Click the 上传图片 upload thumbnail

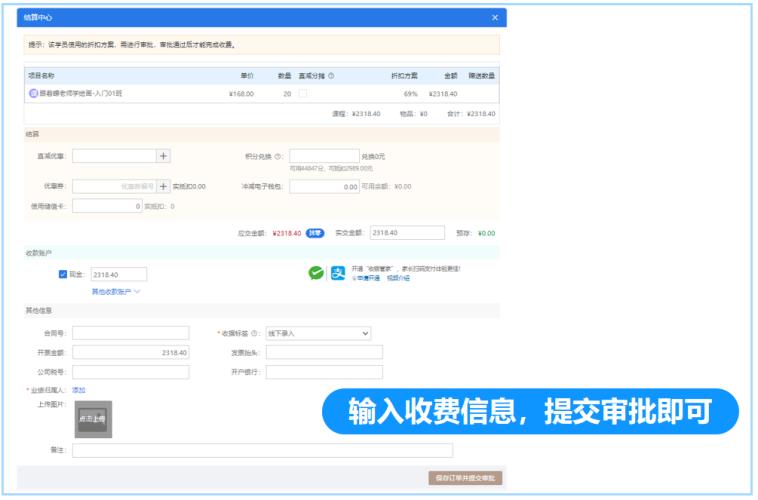click(x=93, y=418)
